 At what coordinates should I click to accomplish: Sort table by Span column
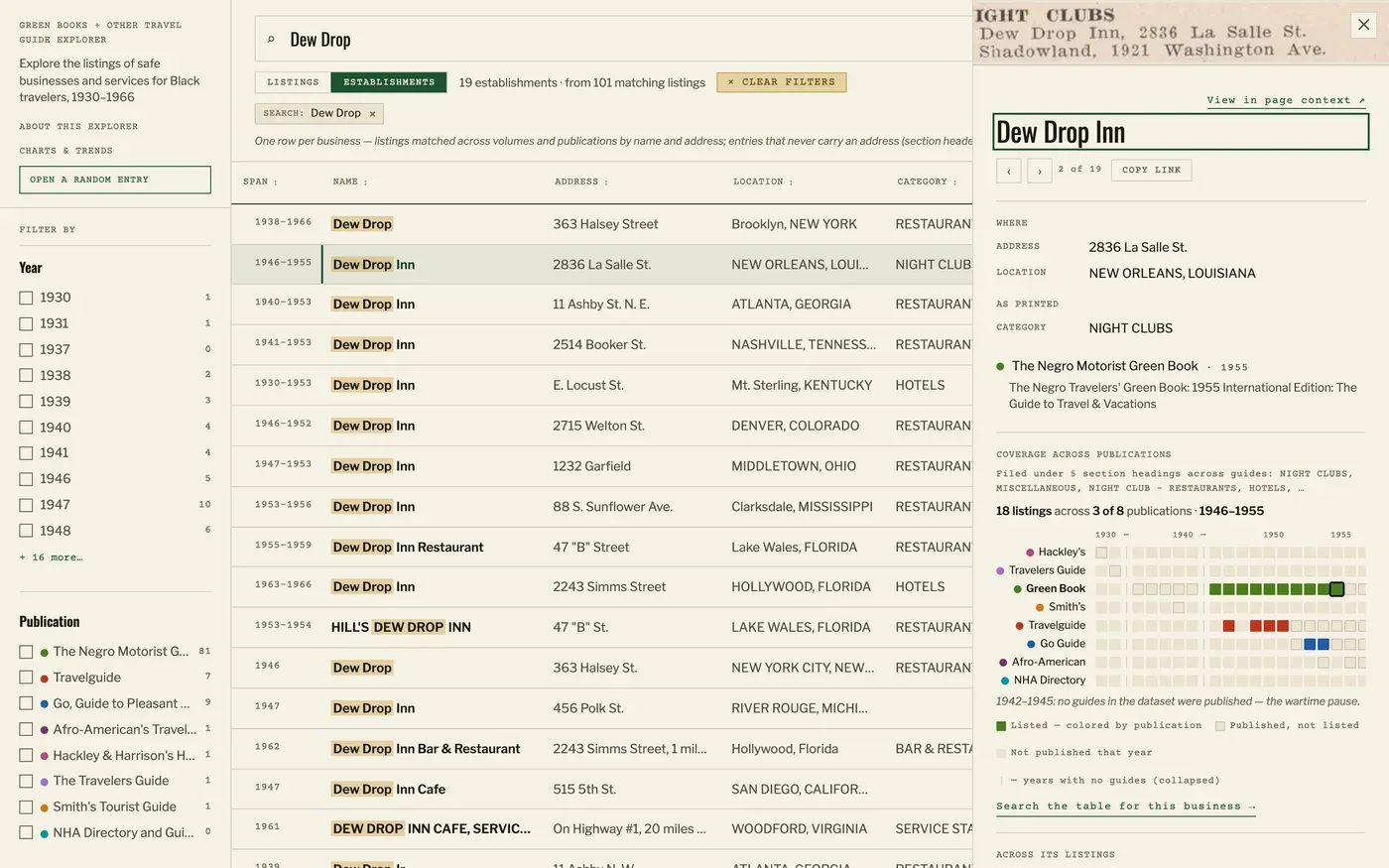pos(260,182)
